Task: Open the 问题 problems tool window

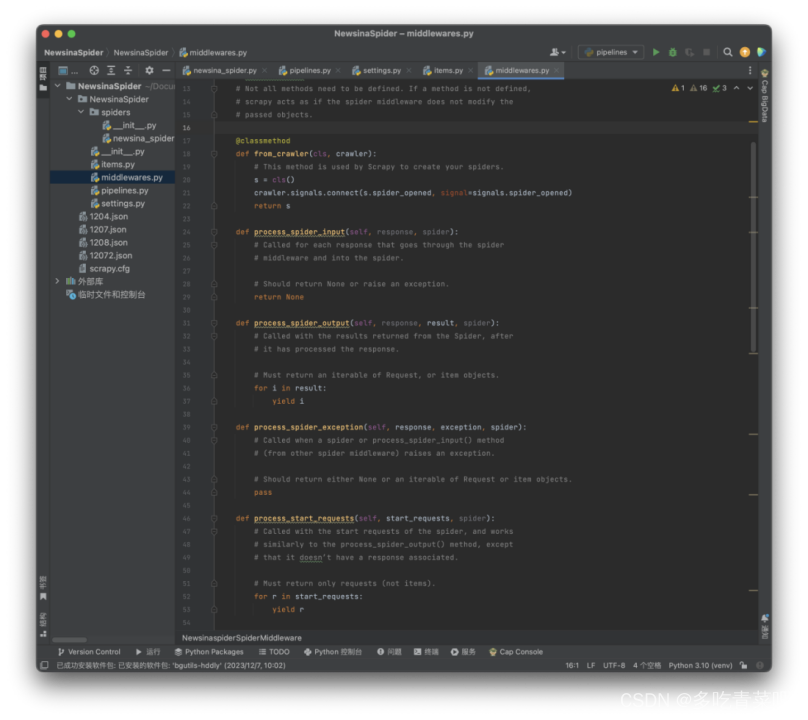Action: coord(389,652)
